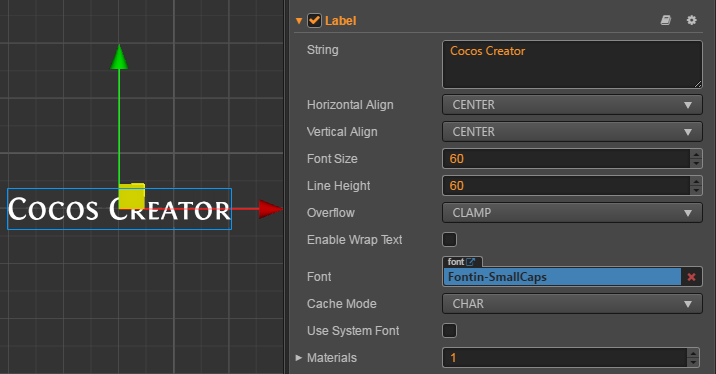Open the Cache Mode CHAR dropdown
The width and height of the screenshot is (716, 374).
click(x=572, y=304)
